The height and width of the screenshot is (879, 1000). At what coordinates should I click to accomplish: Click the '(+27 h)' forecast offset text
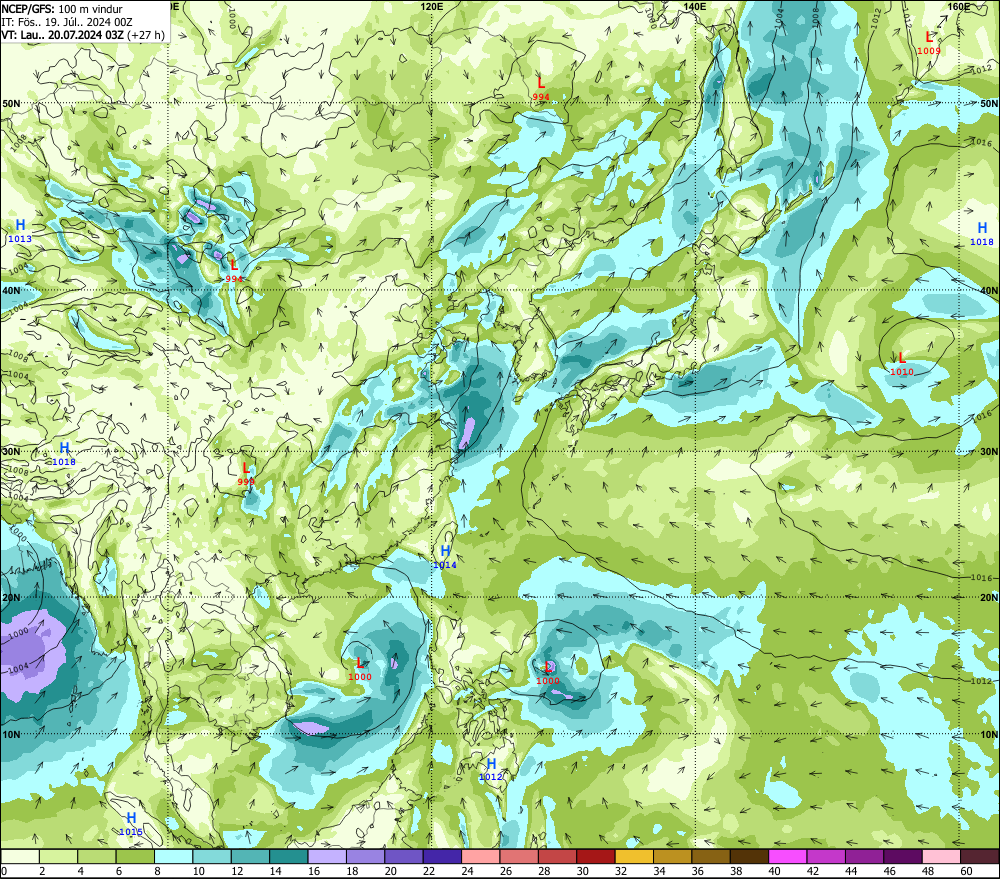[145, 35]
